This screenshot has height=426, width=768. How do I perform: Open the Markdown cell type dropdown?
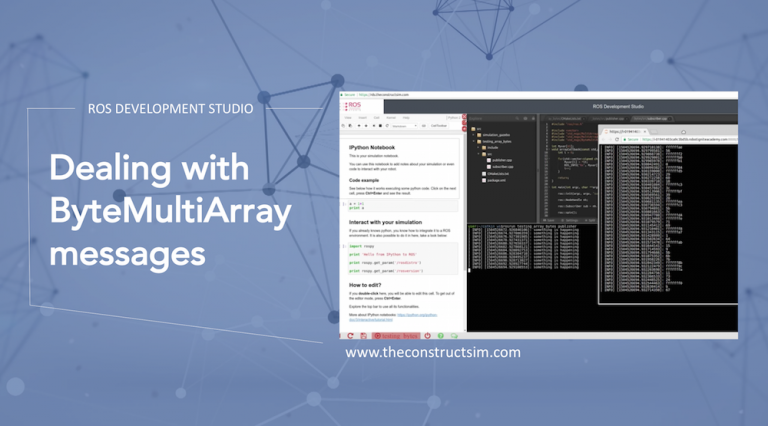(x=404, y=126)
